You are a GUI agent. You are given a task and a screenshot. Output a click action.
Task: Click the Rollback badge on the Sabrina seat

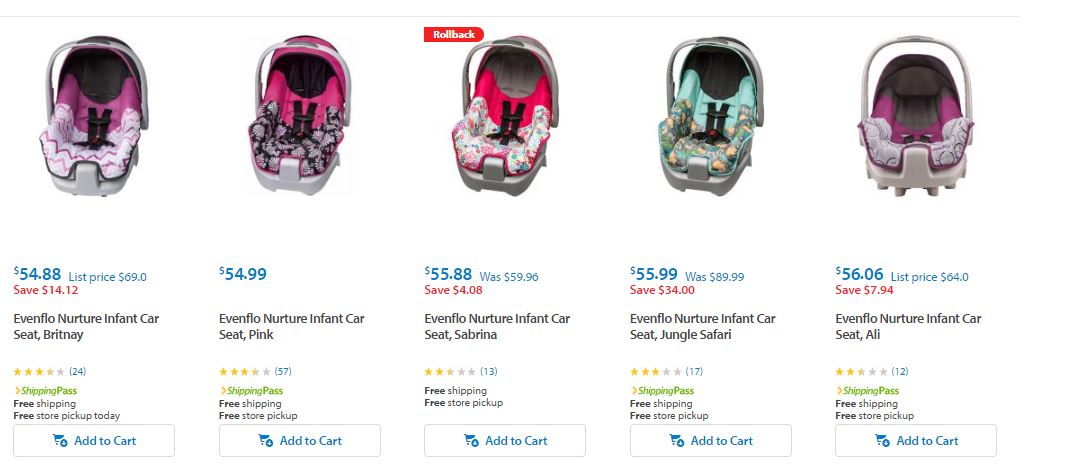tap(454, 34)
